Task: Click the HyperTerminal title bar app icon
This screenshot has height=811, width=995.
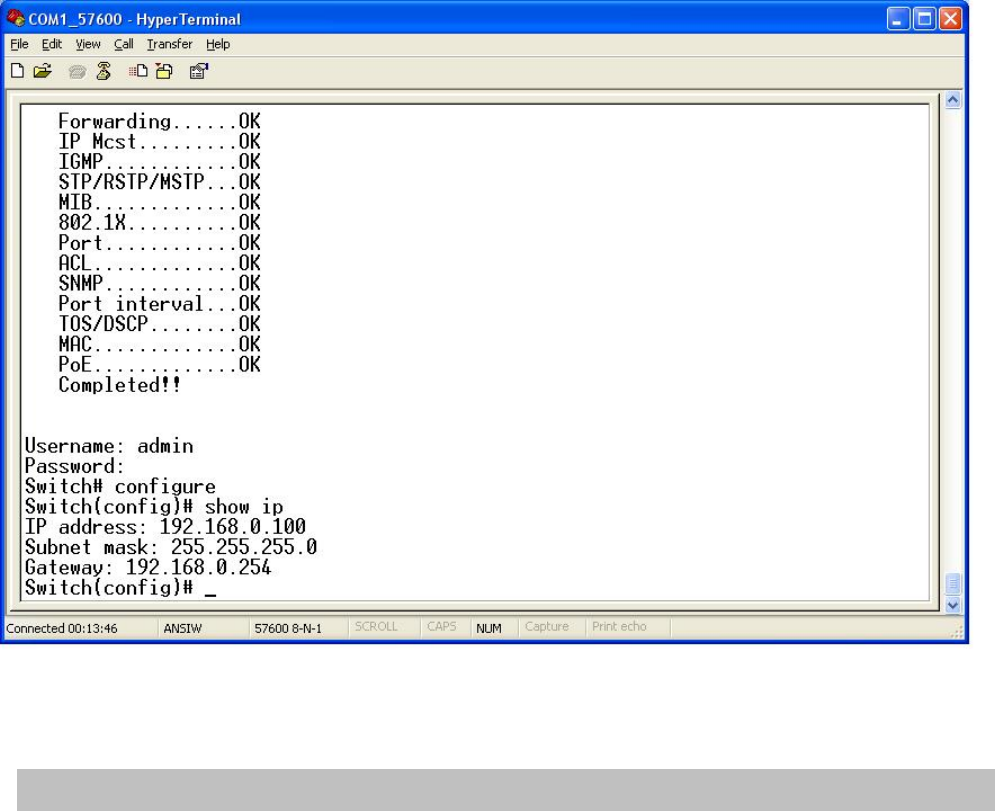Action: pos(15,18)
